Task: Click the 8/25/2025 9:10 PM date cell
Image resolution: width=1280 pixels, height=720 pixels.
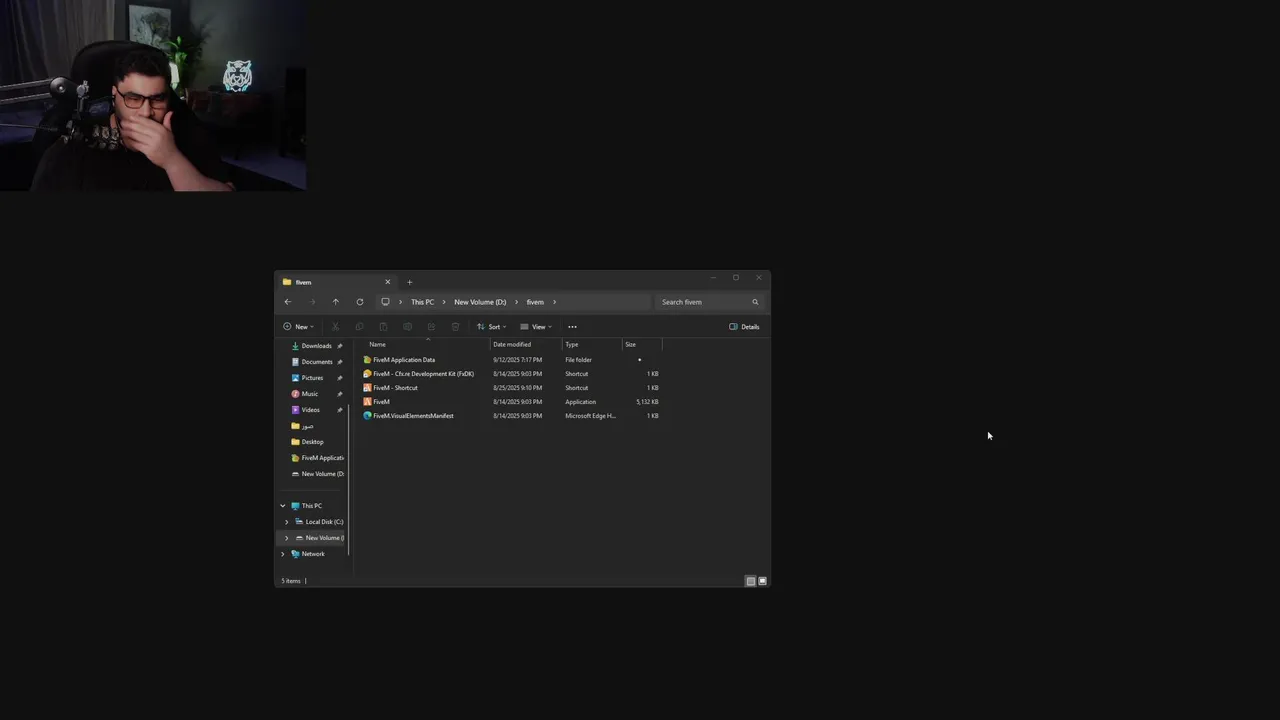Action: 517,388
